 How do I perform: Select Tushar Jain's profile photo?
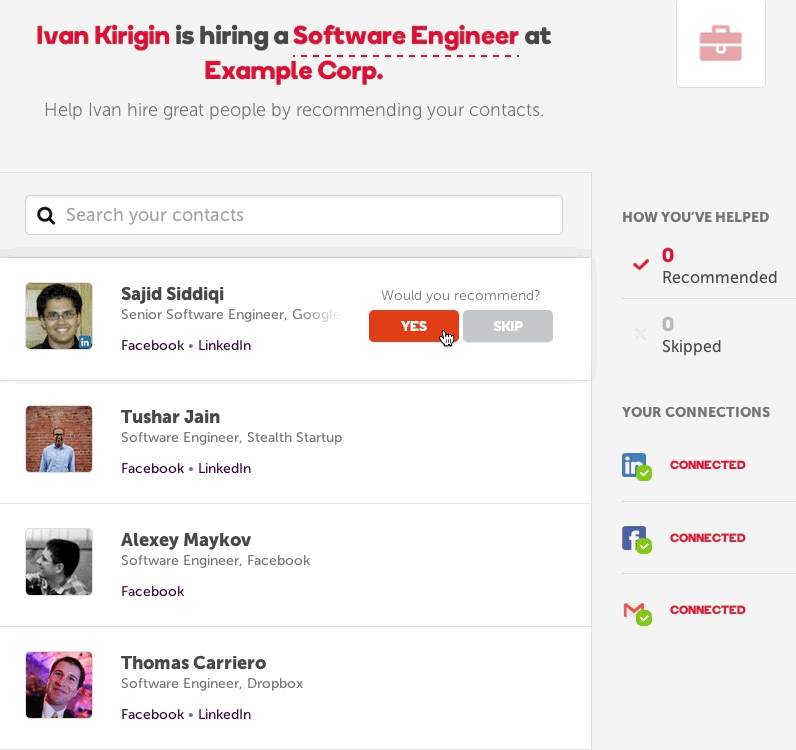pos(59,439)
